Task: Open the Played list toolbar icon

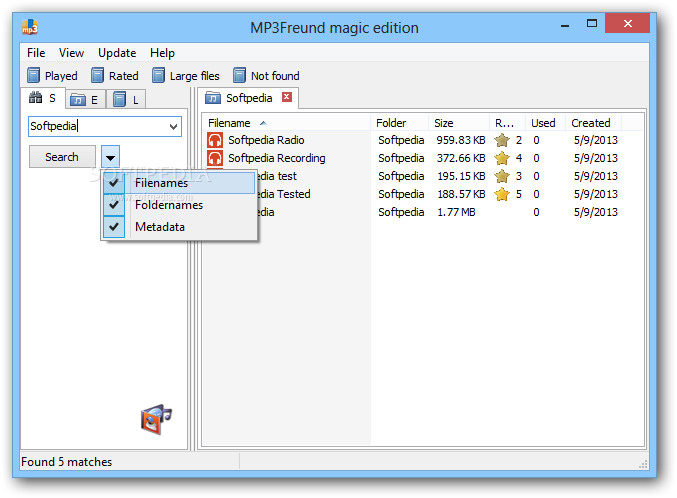Action: click(x=34, y=76)
